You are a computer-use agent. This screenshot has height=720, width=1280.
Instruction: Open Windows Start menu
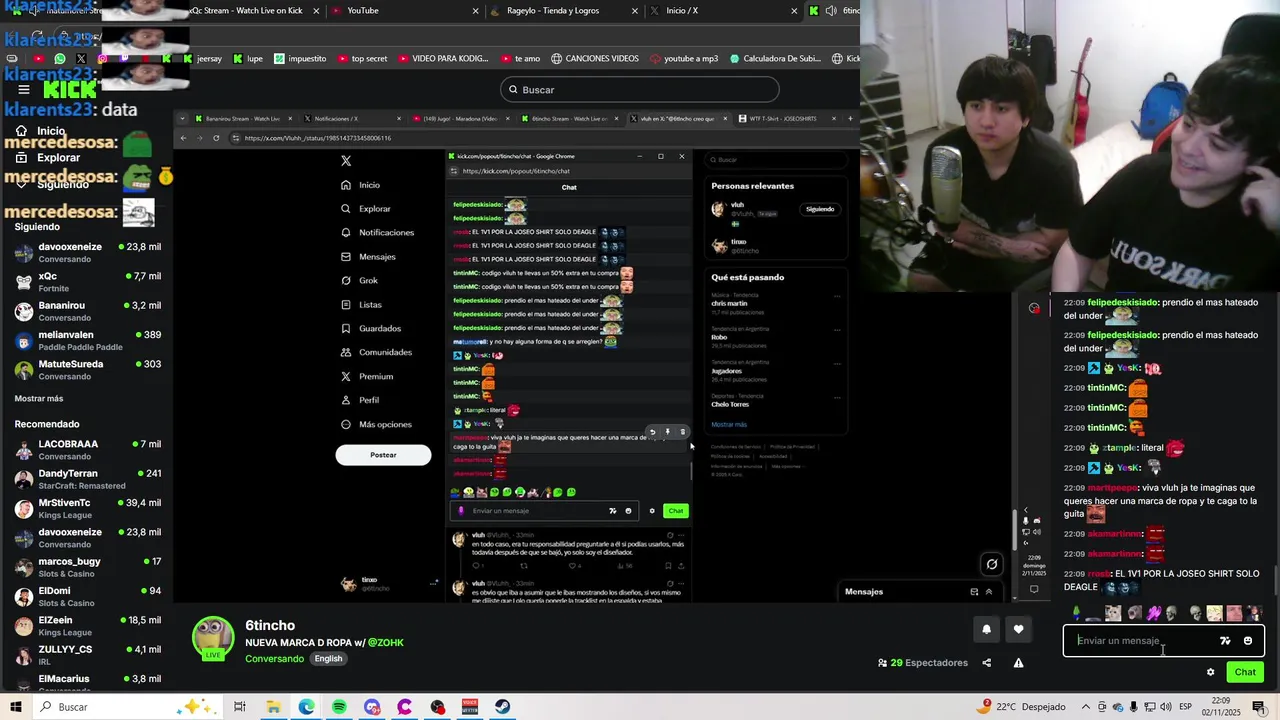click(17, 707)
